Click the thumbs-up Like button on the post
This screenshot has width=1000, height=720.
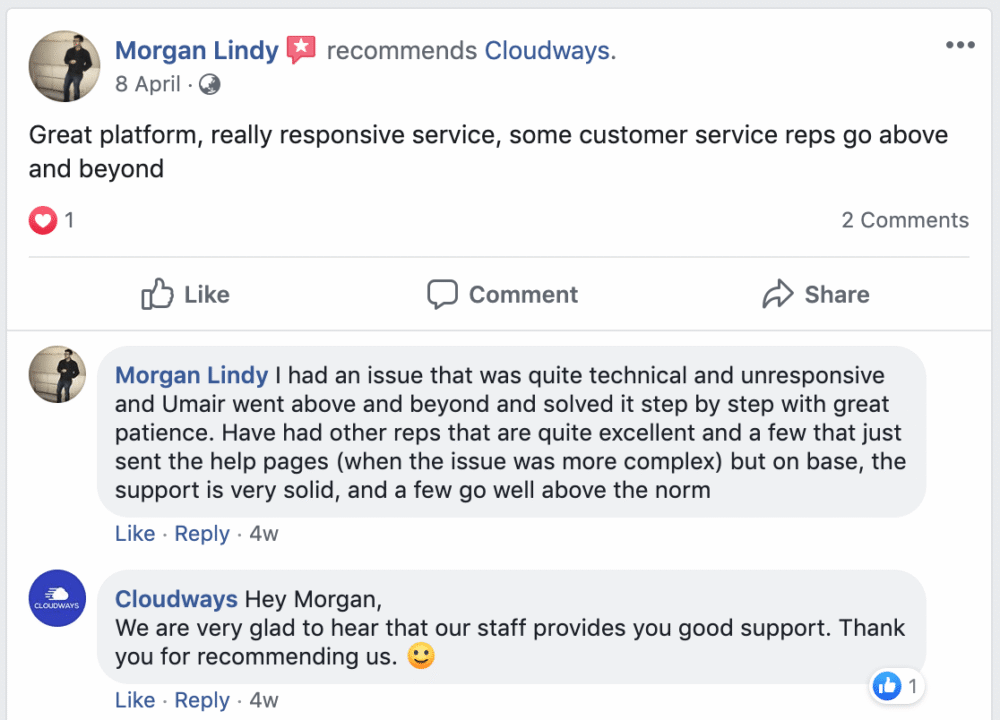click(186, 294)
